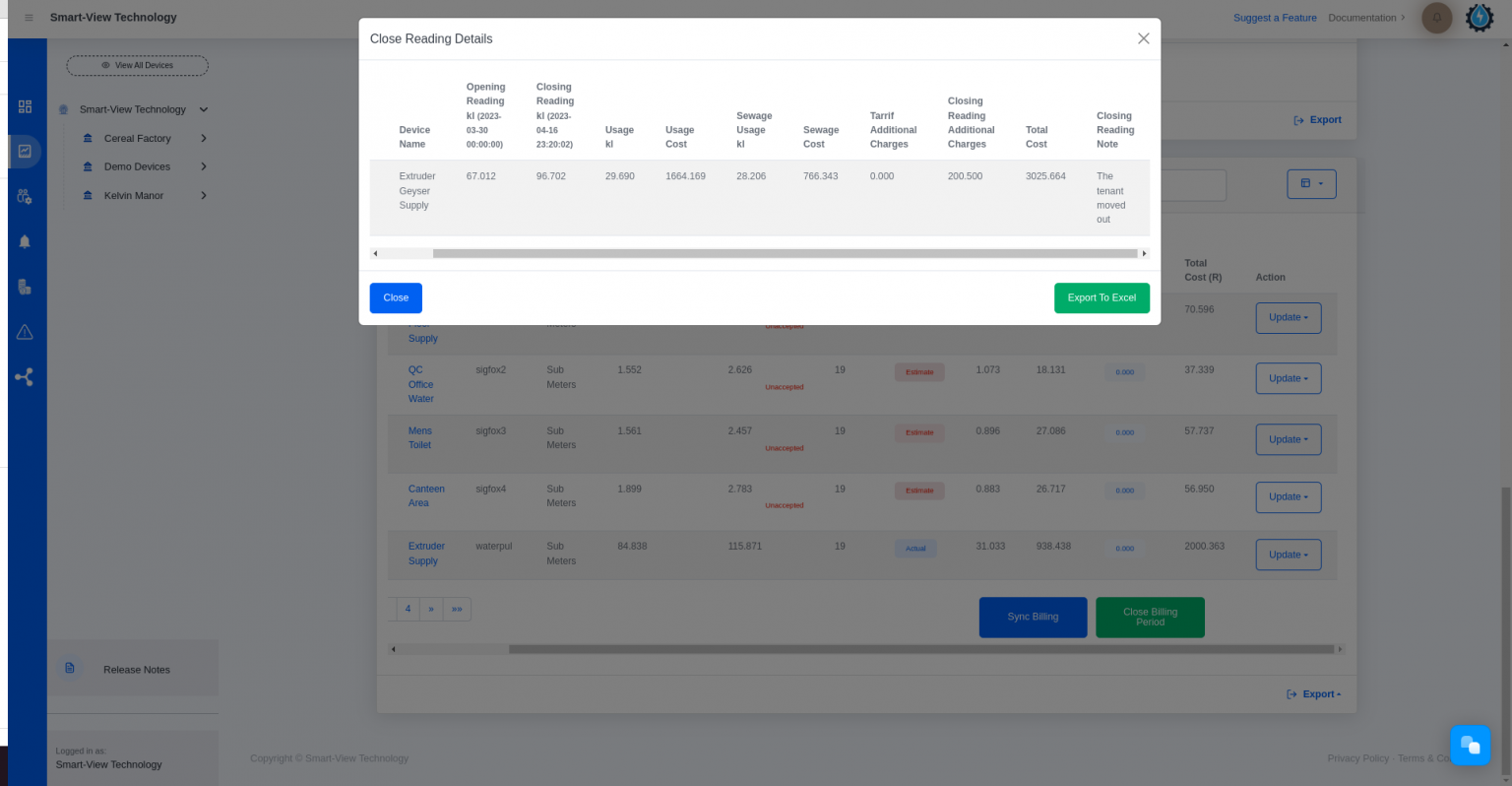Click the notification bell in top bar

(1436, 18)
